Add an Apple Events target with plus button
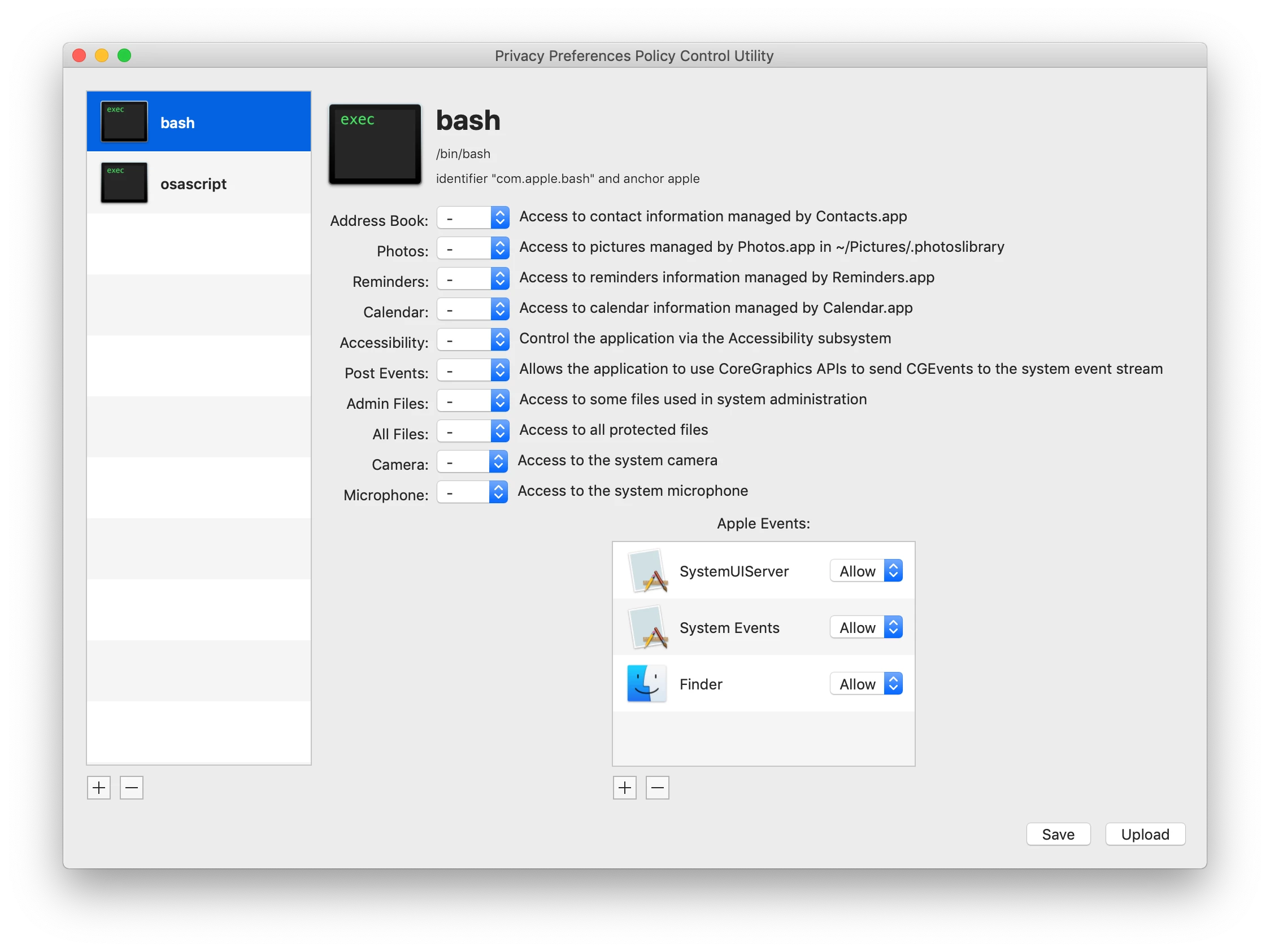 tap(625, 788)
